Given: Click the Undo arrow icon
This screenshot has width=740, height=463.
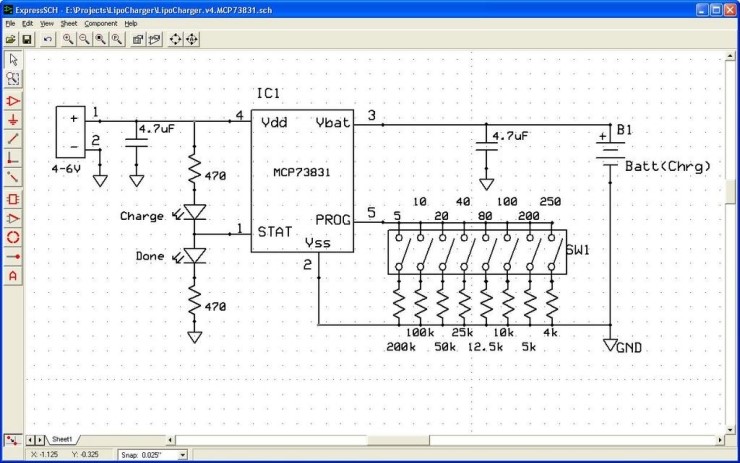Looking at the screenshot, I should click(48, 39).
